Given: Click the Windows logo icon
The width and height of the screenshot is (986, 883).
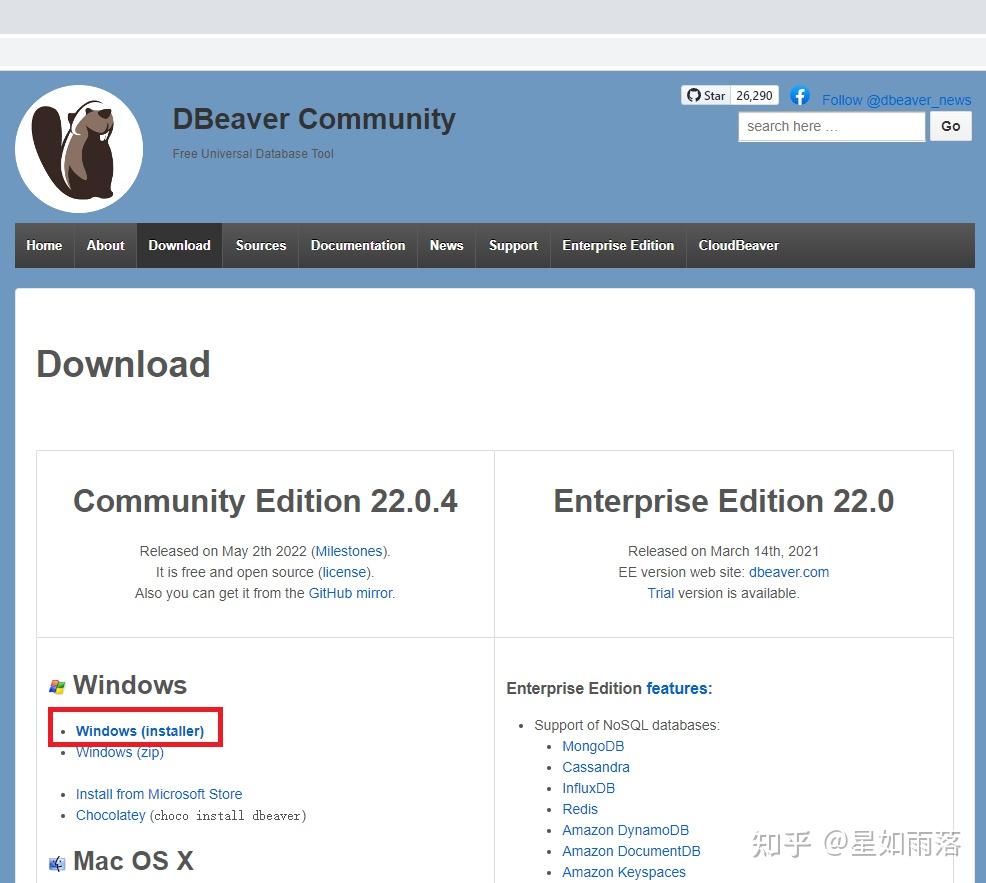Looking at the screenshot, I should [x=57, y=687].
